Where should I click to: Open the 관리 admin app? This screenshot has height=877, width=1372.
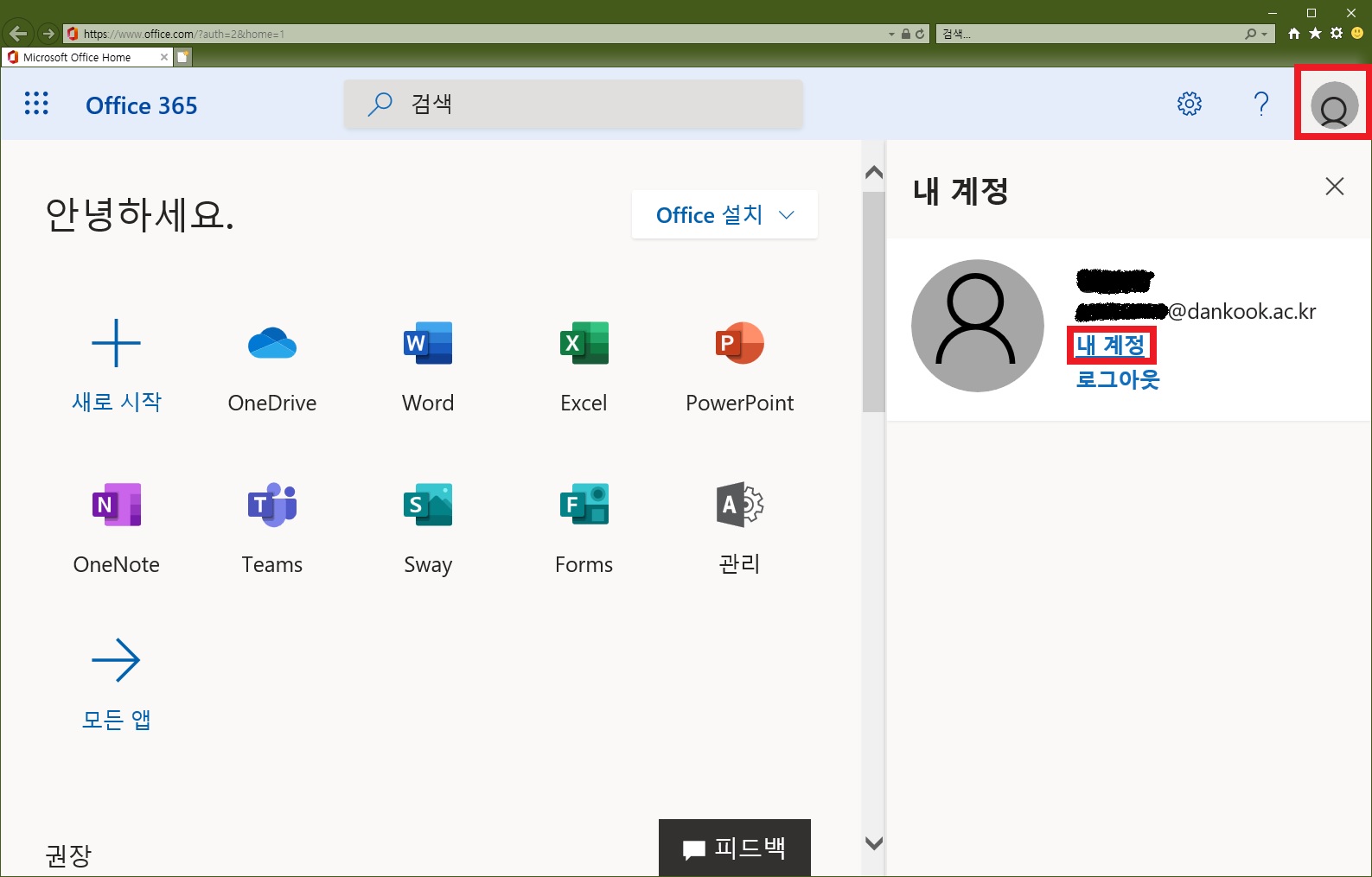point(740,505)
